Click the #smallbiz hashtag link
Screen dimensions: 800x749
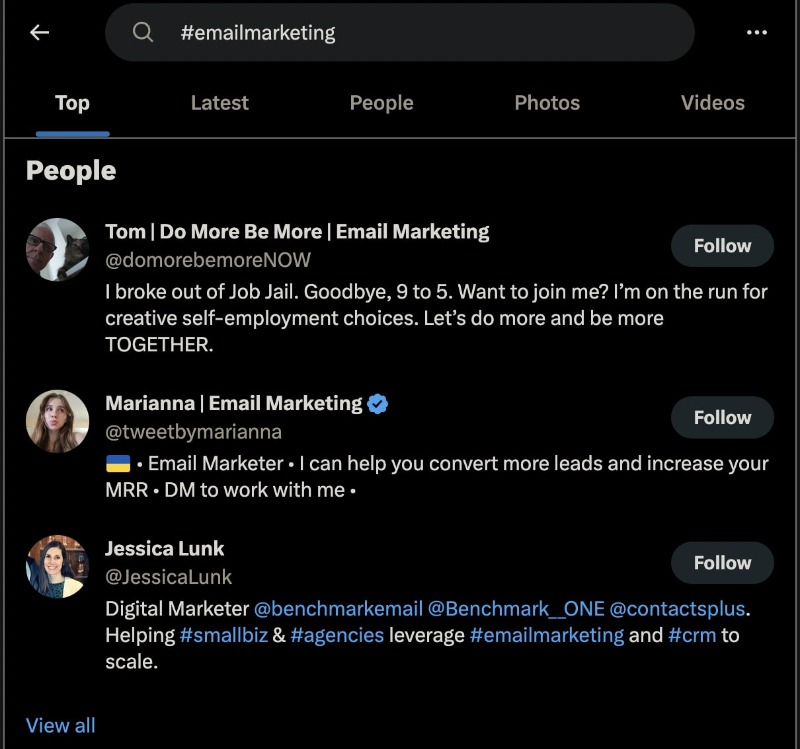click(223, 635)
